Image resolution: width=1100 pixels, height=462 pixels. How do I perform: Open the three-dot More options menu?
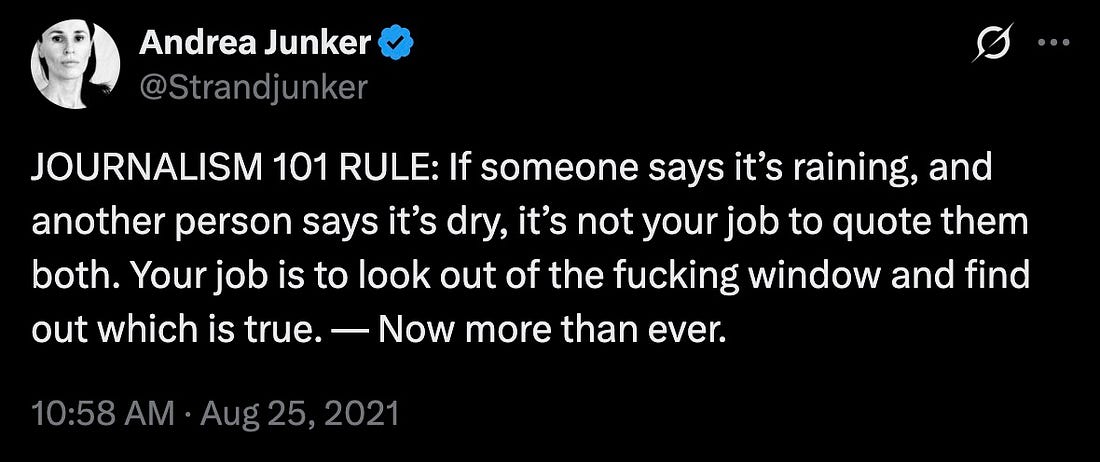pos(1053,42)
